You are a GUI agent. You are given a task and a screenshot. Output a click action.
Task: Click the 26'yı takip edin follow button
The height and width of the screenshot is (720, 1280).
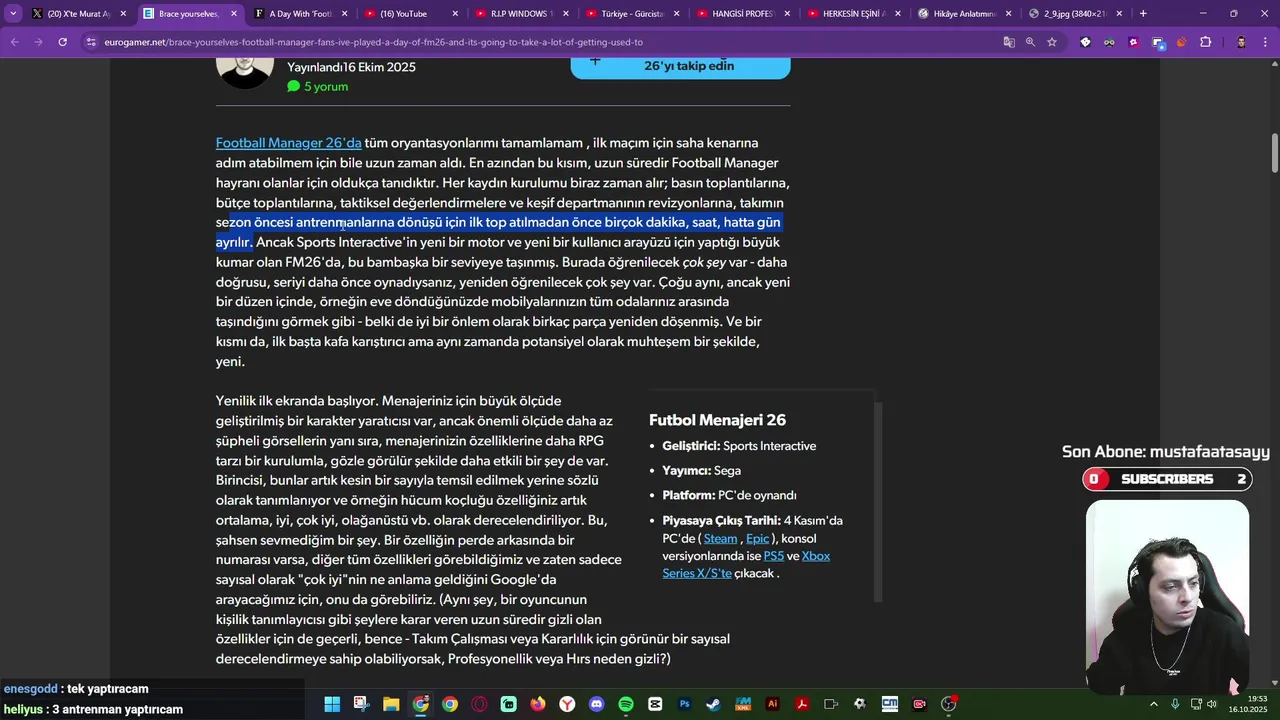click(680, 66)
